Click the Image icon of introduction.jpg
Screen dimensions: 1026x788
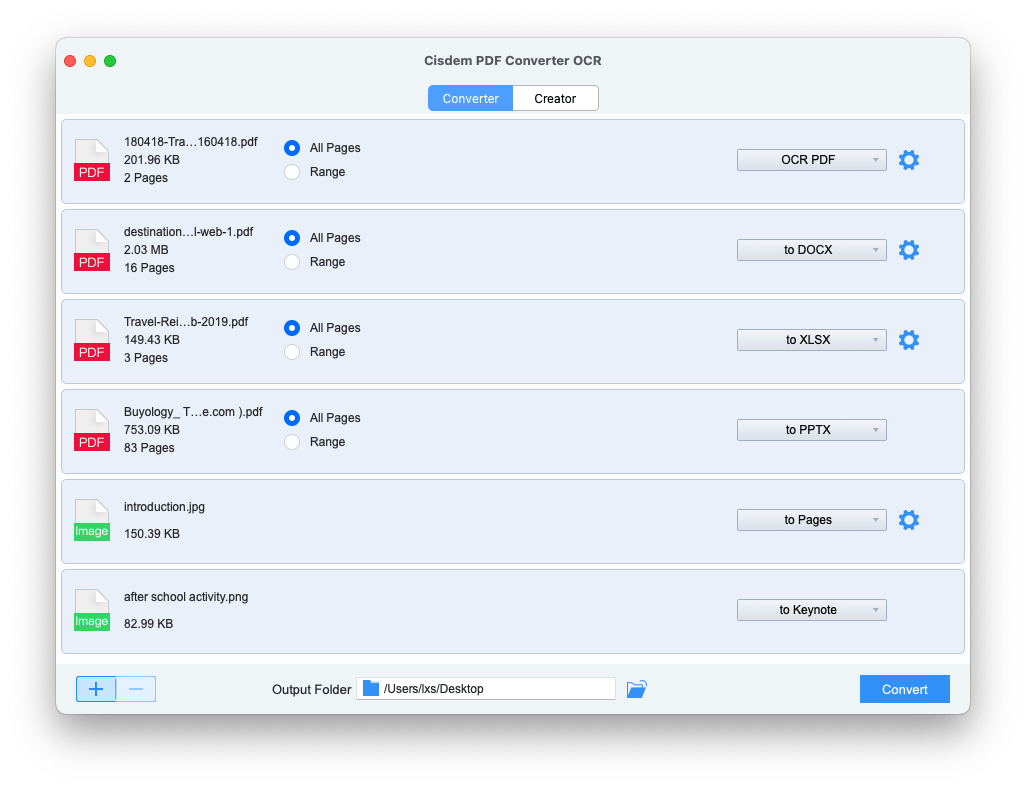point(92,520)
